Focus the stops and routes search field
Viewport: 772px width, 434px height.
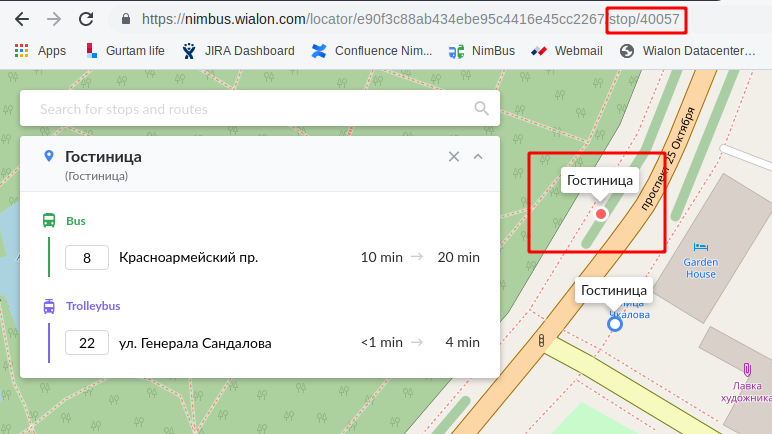tap(250, 109)
